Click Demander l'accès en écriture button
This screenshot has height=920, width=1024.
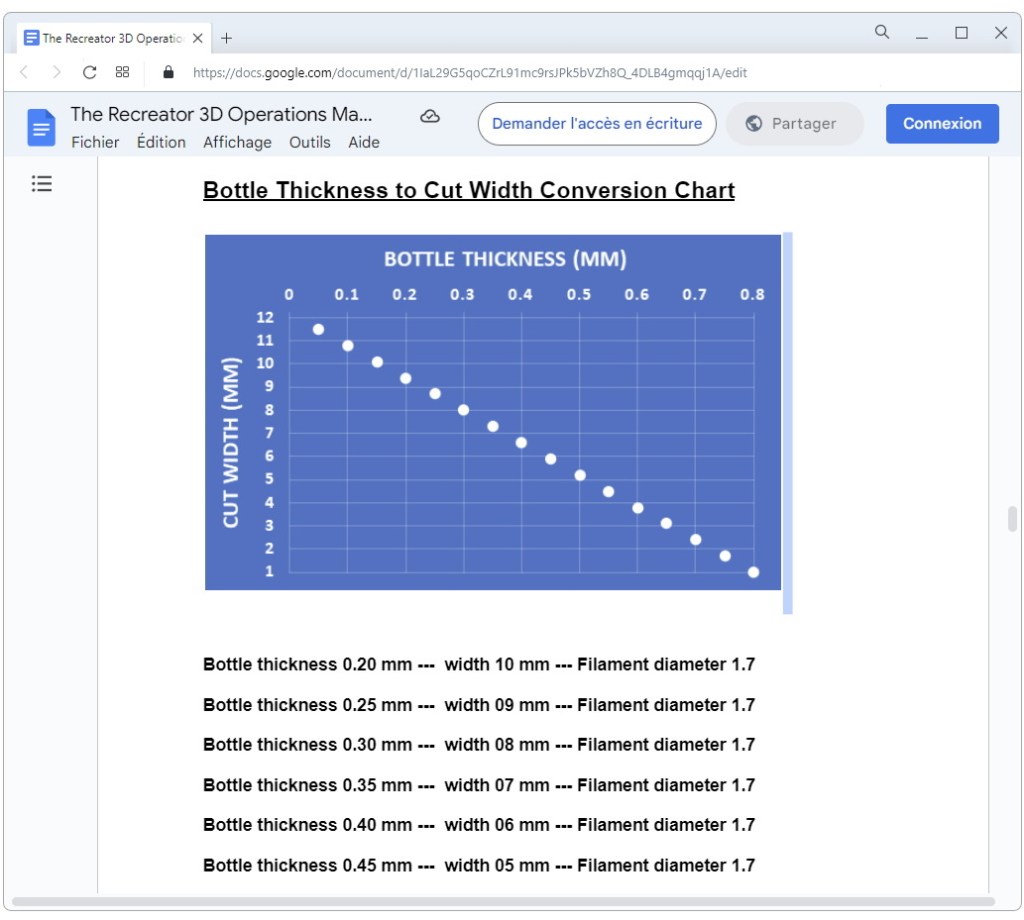(x=597, y=124)
